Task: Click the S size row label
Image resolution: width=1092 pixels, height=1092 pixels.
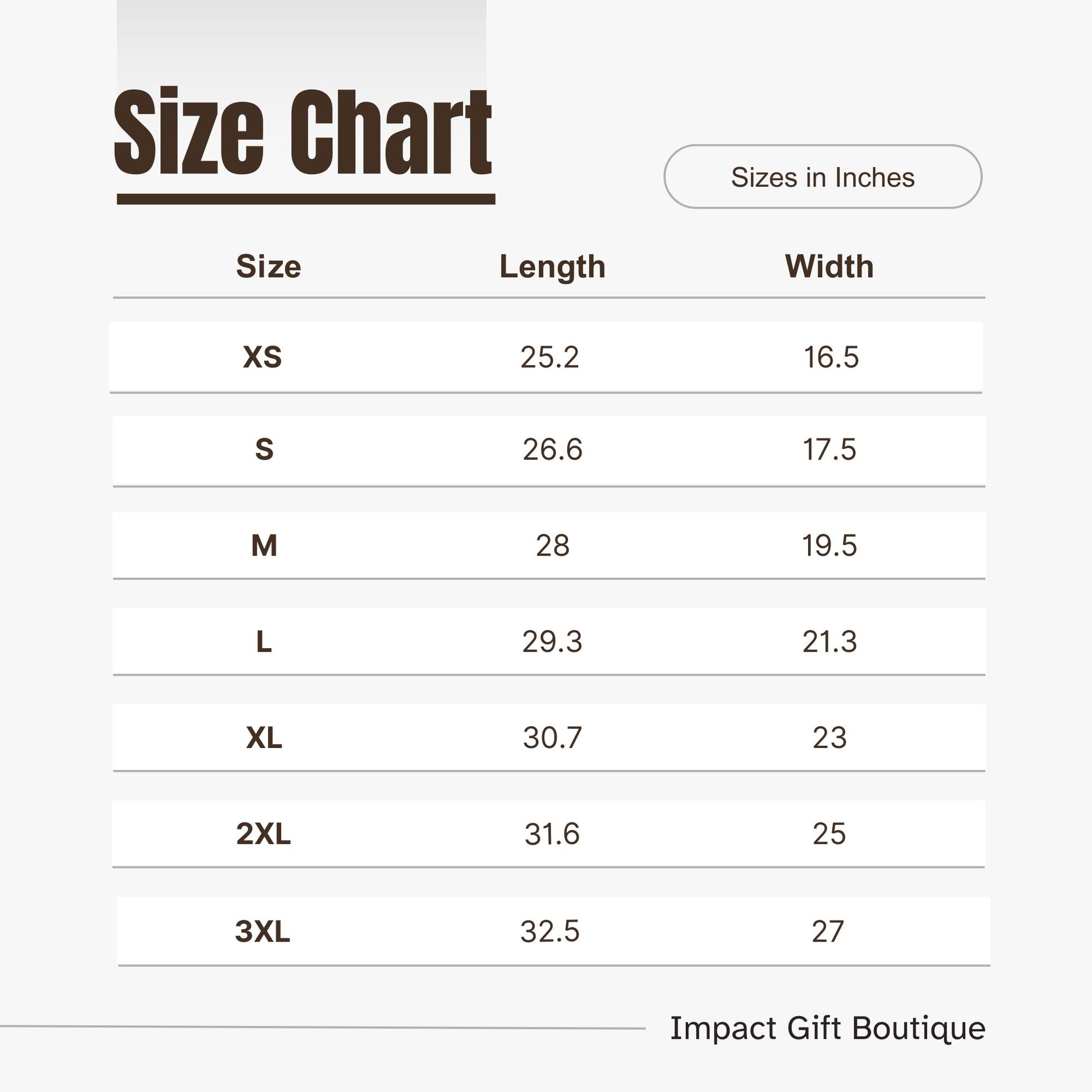Action: [264, 449]
